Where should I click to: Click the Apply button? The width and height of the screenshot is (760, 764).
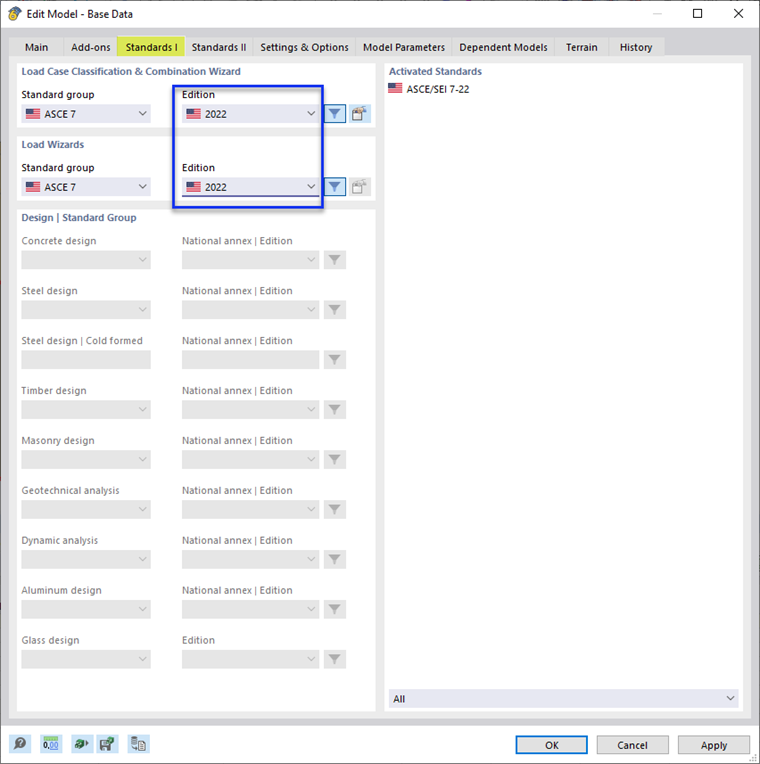pyautogui.click(x=714, y=745)
